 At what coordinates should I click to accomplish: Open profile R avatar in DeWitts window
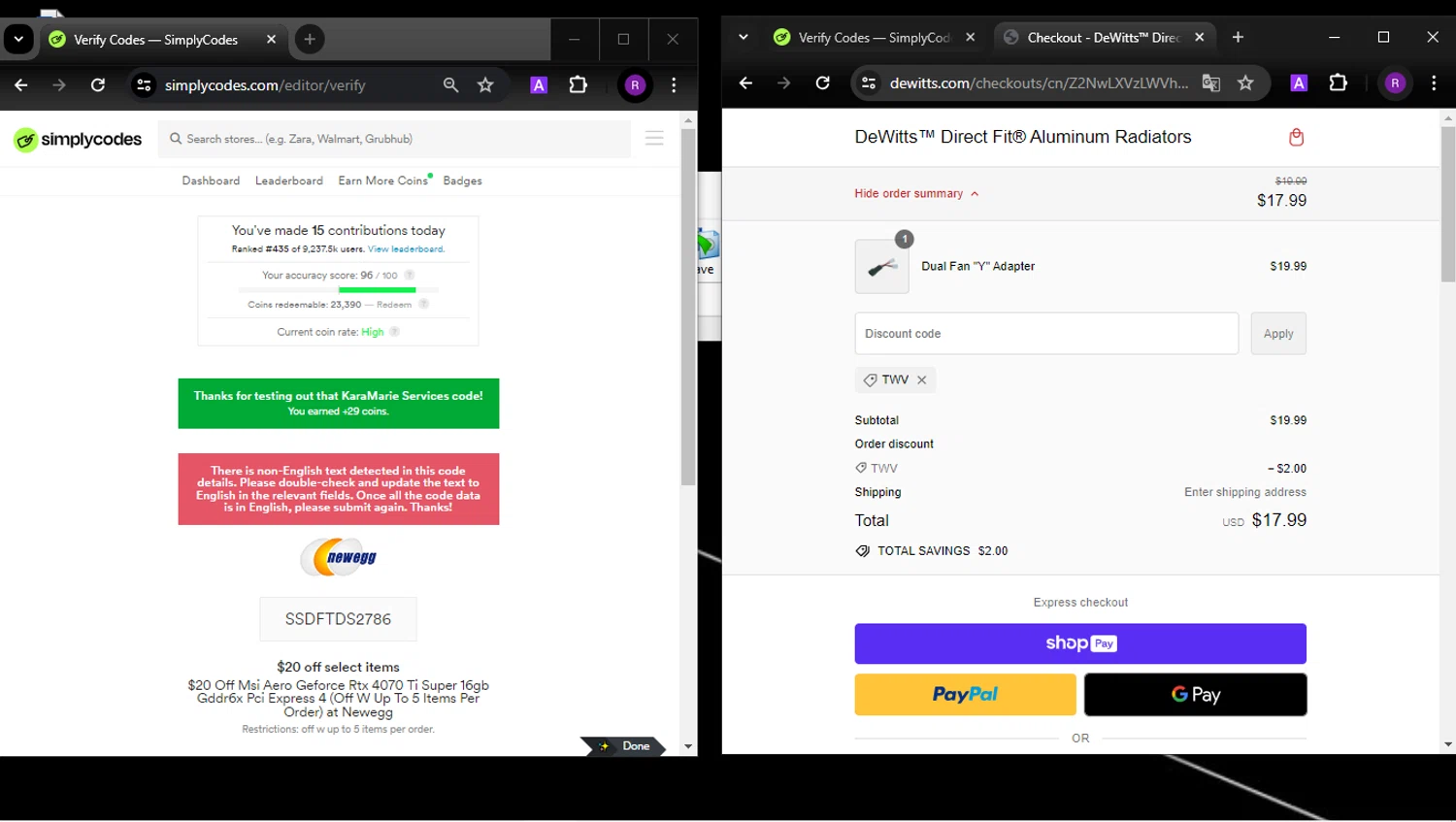pyautogui.click(x=1395, y=83)
